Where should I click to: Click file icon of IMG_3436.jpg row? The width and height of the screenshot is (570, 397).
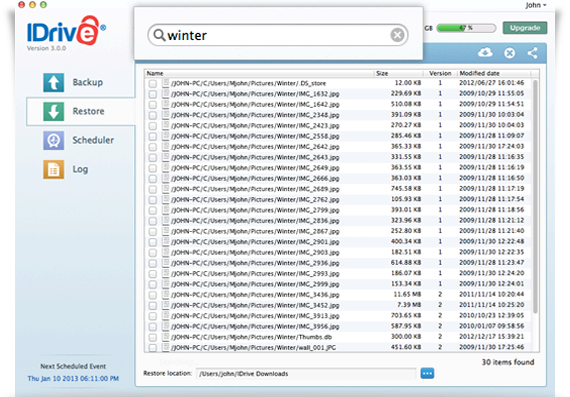pos(166,294)
